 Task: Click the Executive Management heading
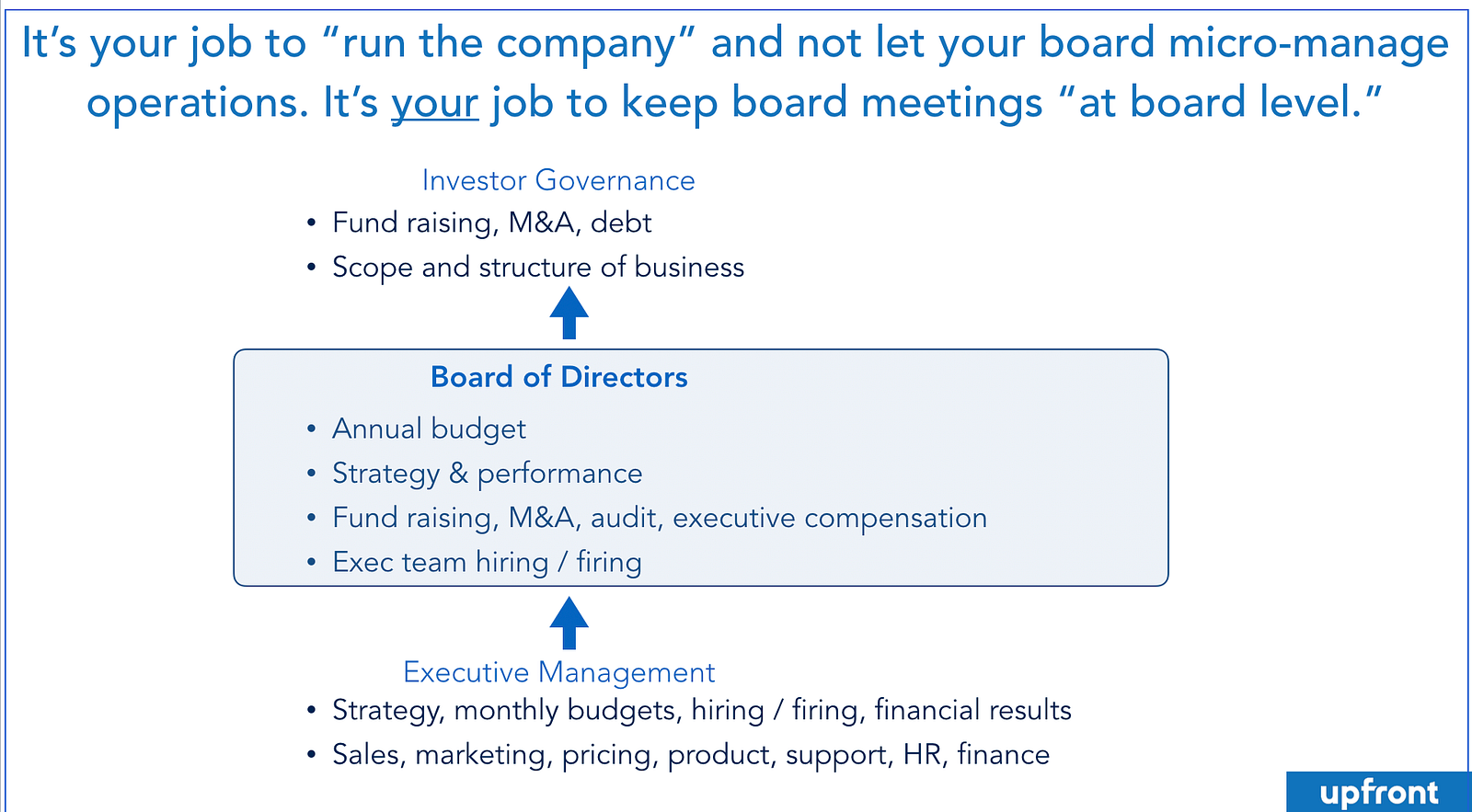[x=558, y=672]
